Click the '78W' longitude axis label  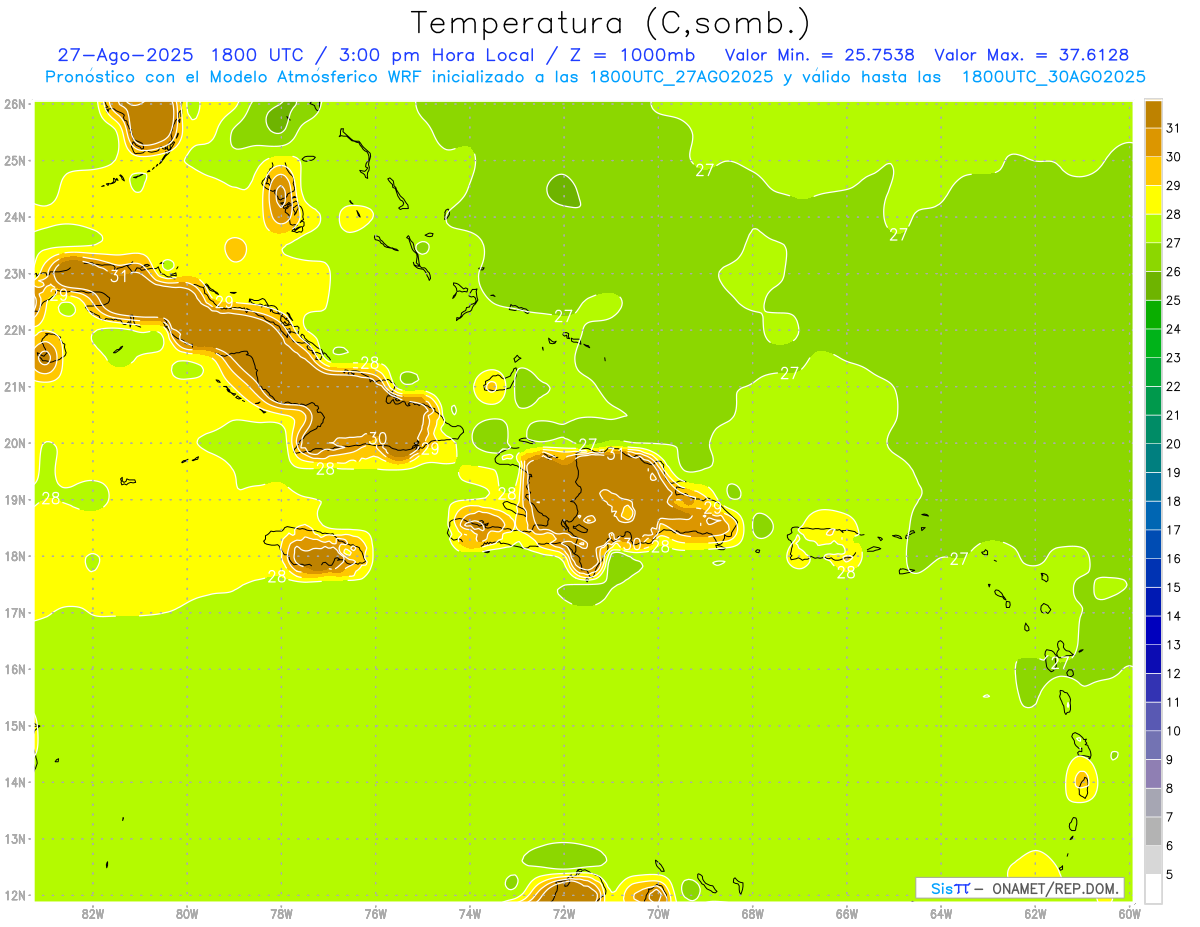[281, 913]
